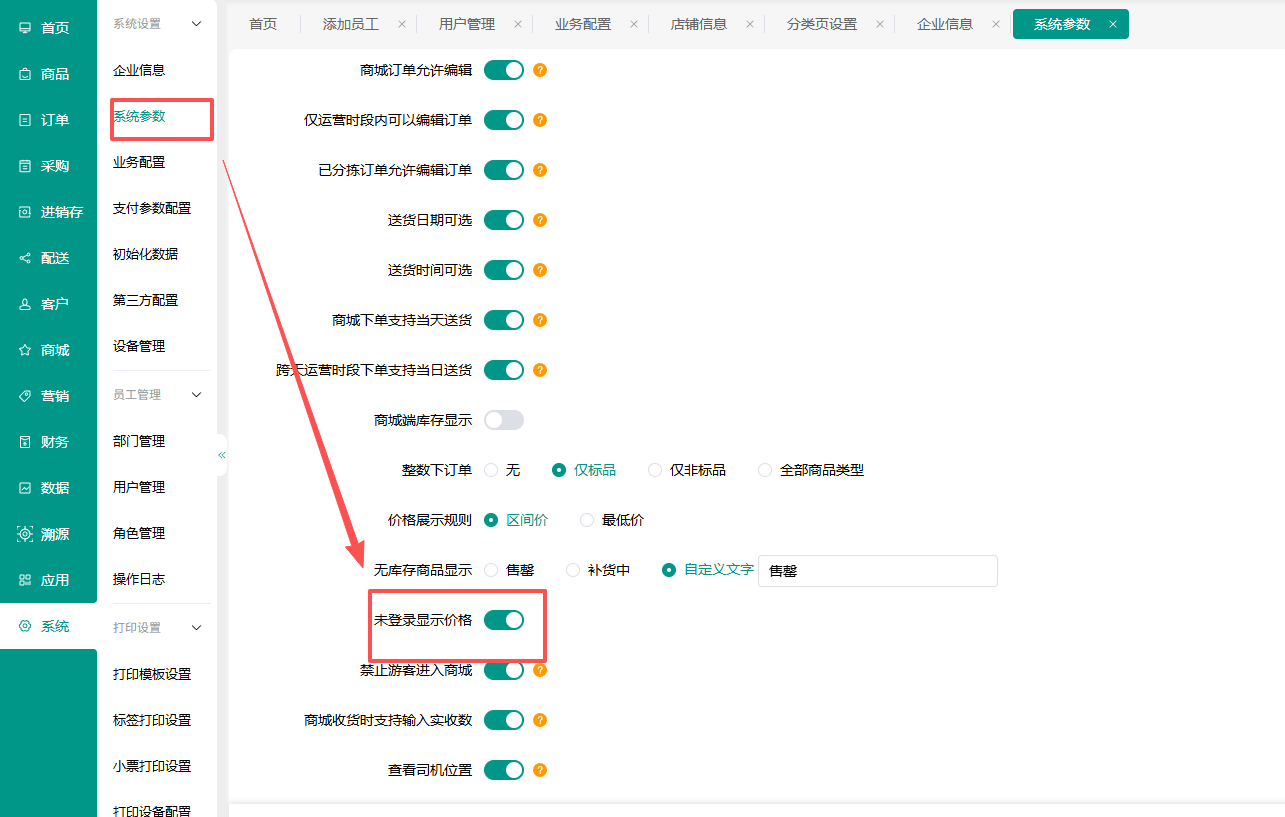The image size is (1285, 817).
Task: Open the 首页 home icon in sidebar
Action: pyautogui.click(x=25, y=28)
